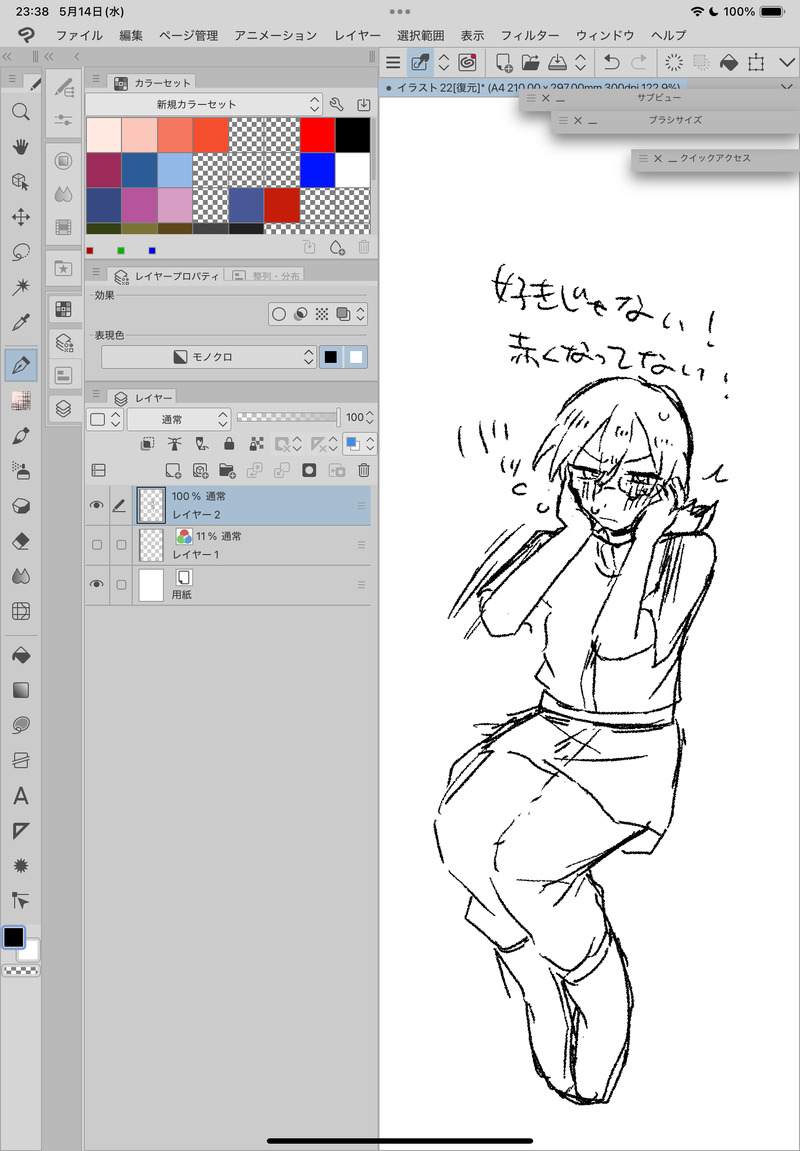Image resolution: width=800 pixels, height=1151 pixels.
Task: Select the Eyedropper tool
Action: pyautogui.click(x=21, y=322)
